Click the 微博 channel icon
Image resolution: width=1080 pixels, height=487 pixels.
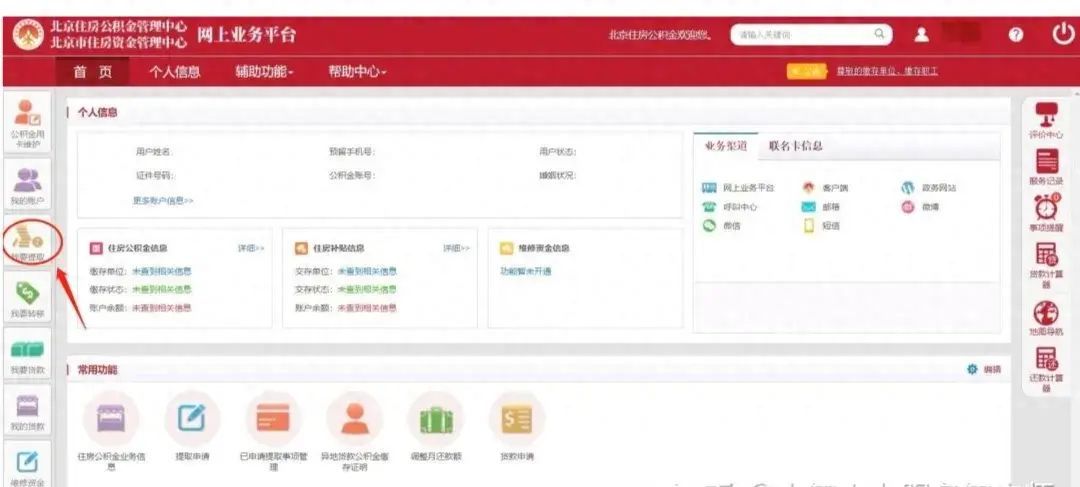pos(908,207)
